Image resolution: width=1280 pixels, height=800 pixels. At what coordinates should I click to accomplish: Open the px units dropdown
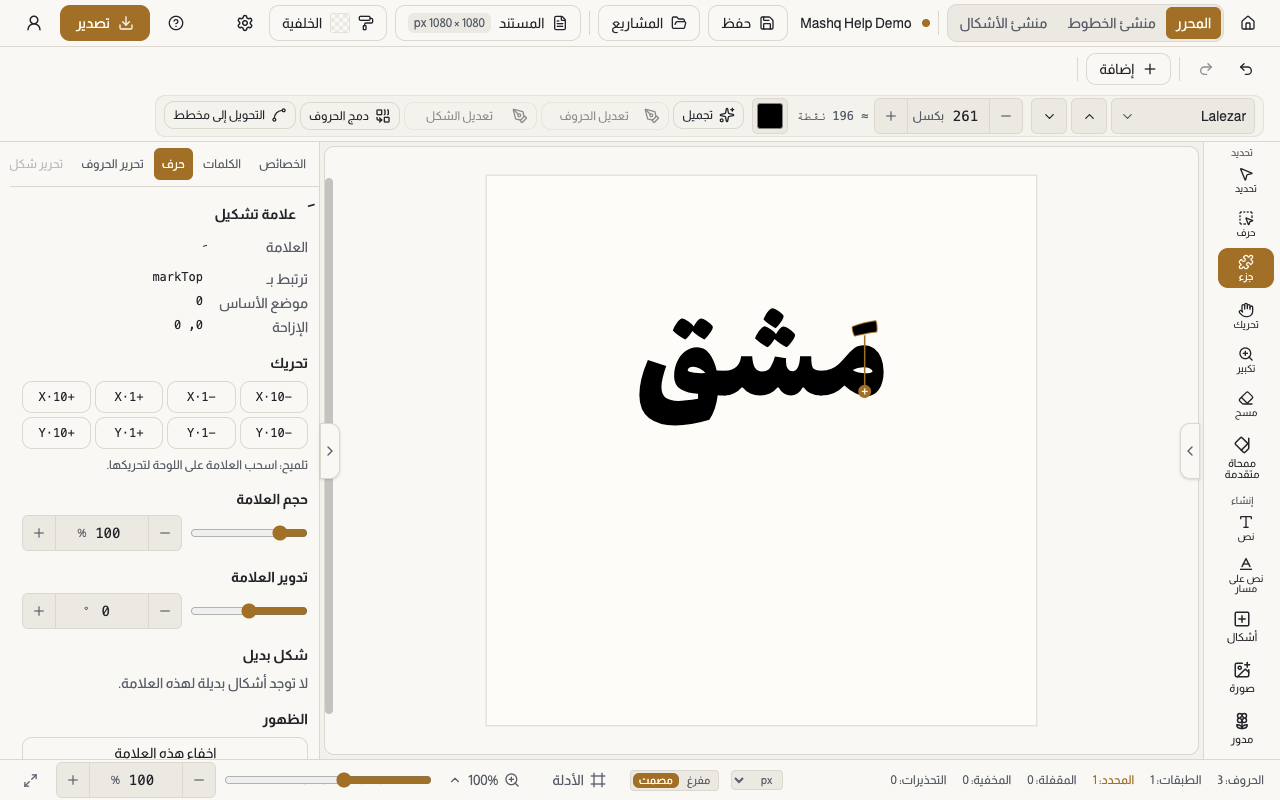pyautogui.click(x=757, y=780)
